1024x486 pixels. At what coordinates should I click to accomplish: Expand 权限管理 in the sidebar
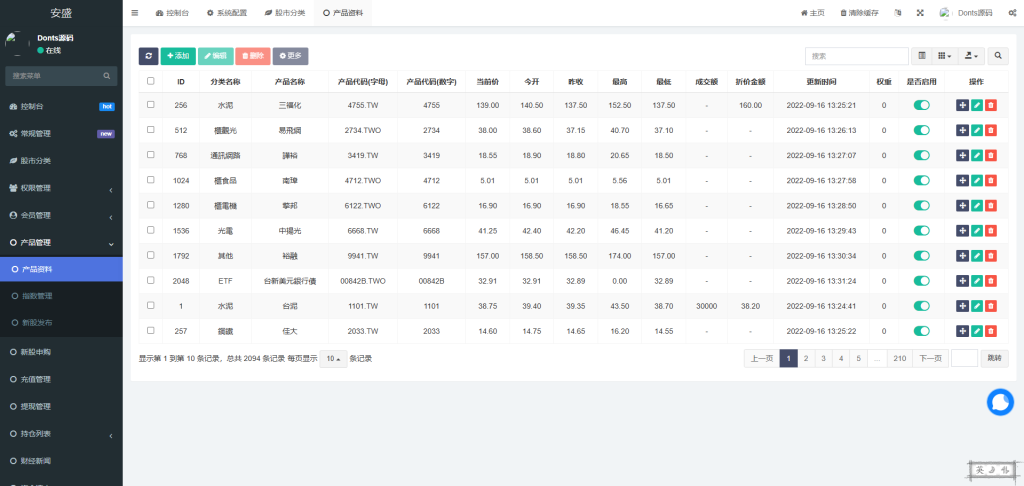(60, 188)
